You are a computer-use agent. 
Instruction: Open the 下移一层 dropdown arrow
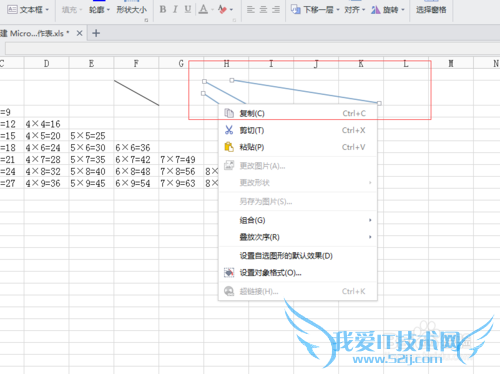[x=338, y=10]
